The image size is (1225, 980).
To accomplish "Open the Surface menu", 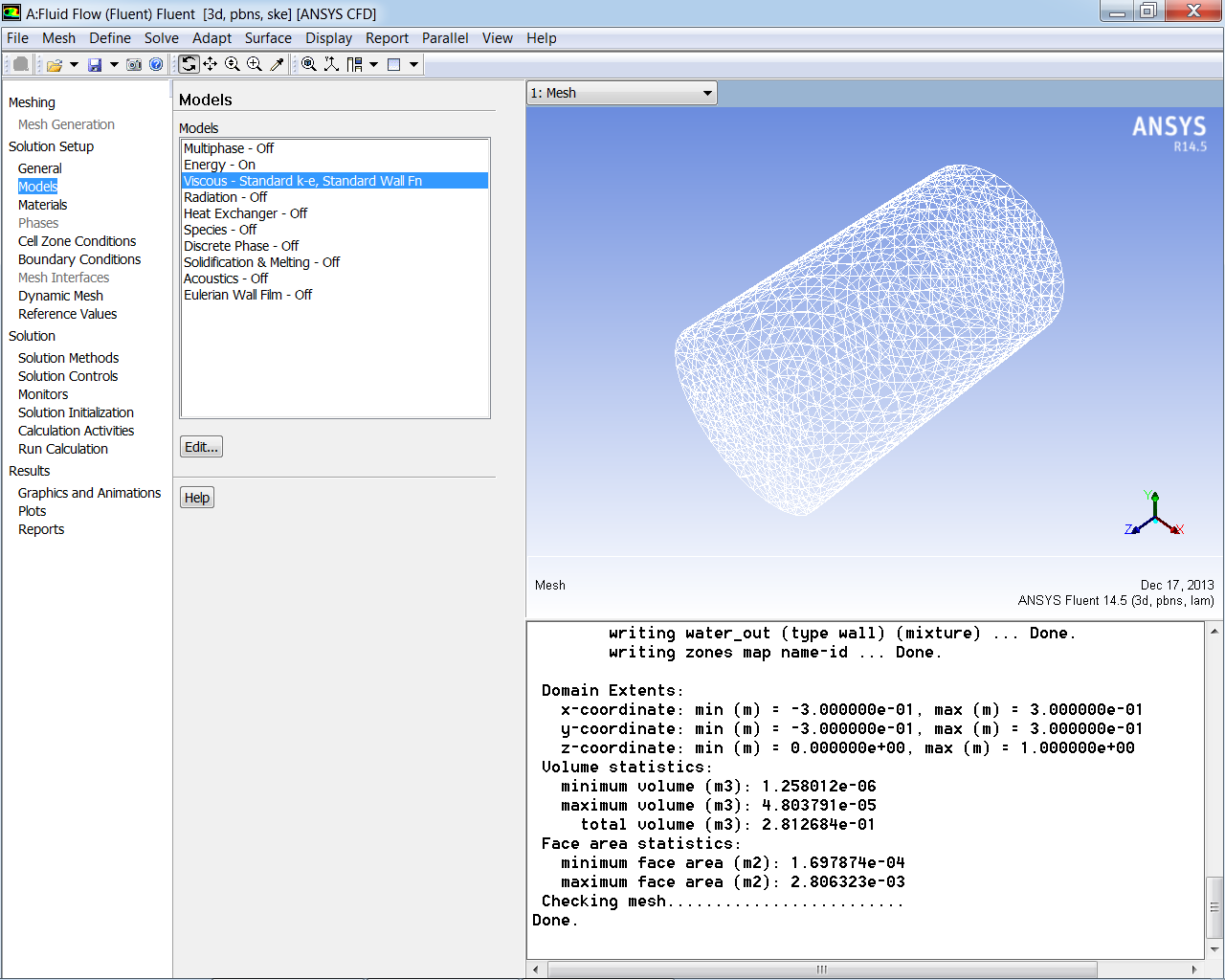I will (x=268, y=38).
